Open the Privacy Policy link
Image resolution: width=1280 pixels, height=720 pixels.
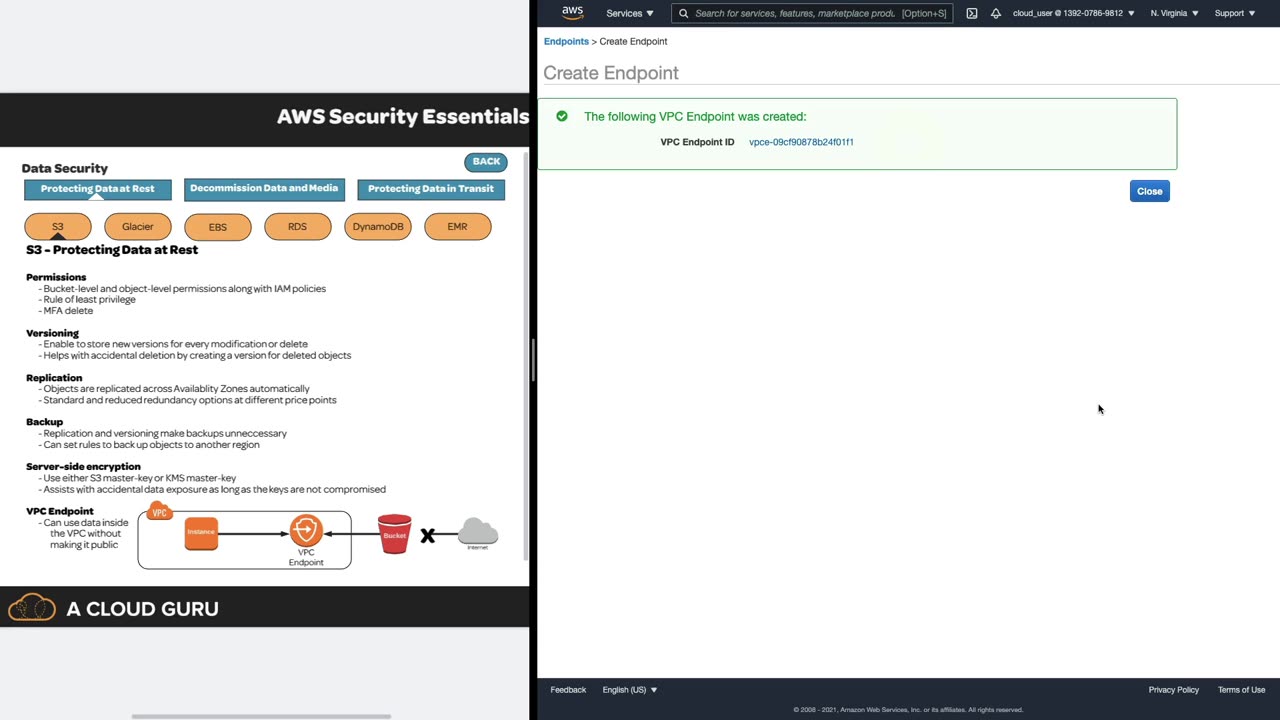[x=1174, y=689]
